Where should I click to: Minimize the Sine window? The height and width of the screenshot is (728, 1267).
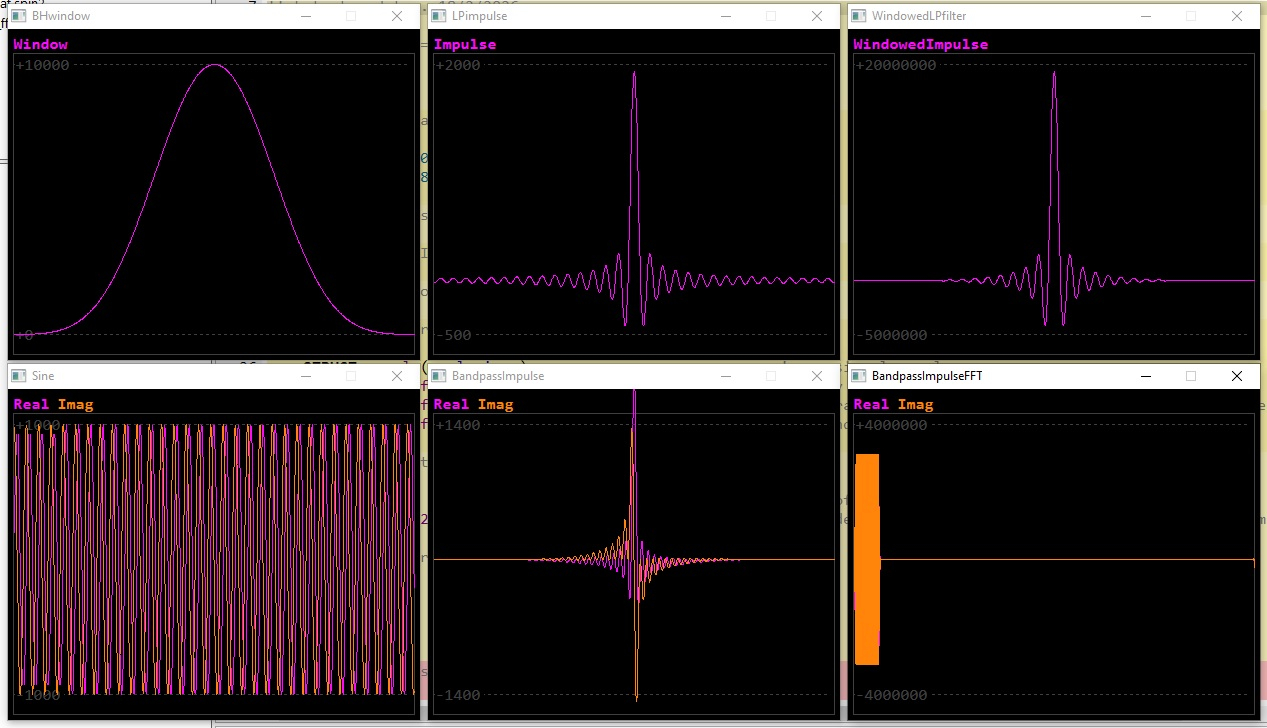pyautogui.click(x=305, y=376)
